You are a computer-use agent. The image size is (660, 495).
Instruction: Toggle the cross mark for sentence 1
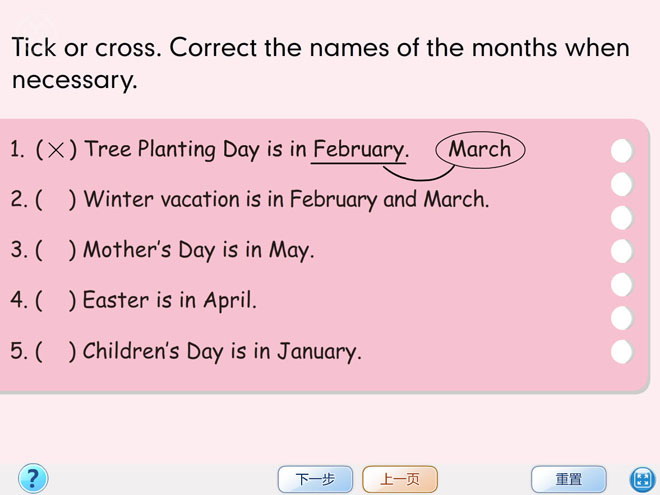point(57,150)
